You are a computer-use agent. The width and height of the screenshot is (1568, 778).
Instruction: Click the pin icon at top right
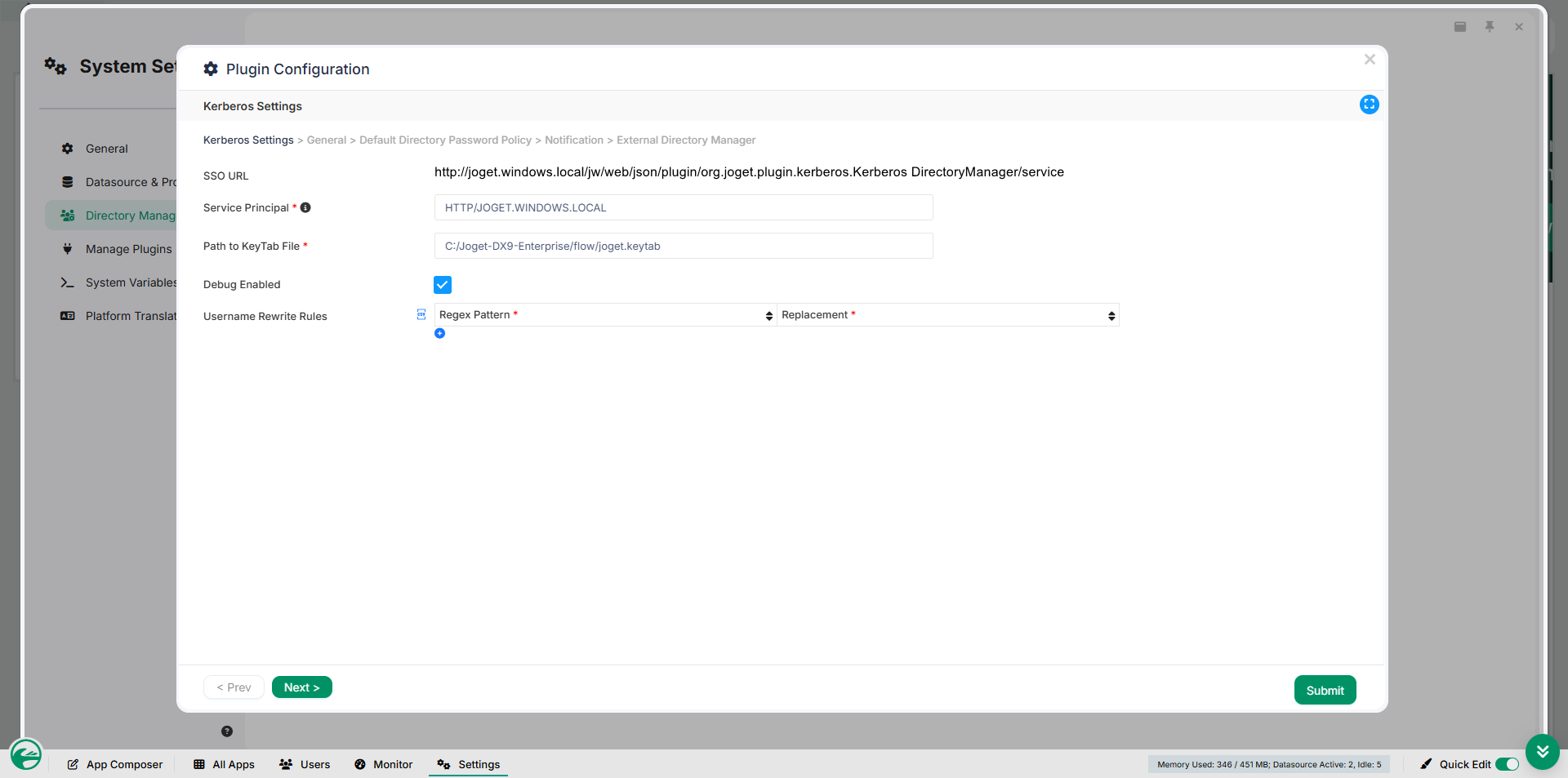point(1490,27)
